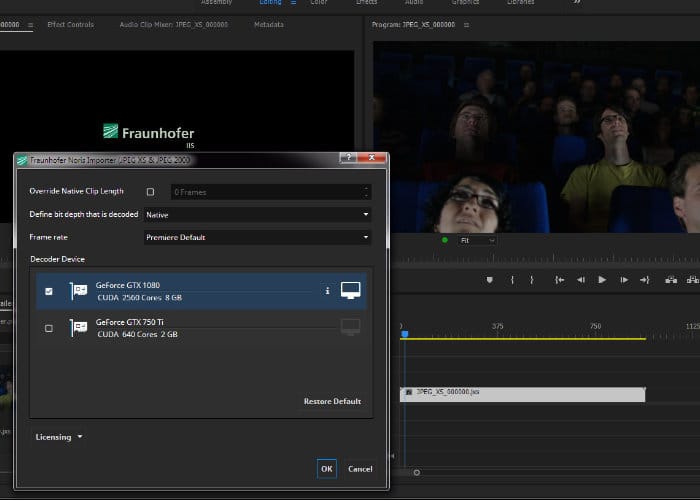Open the Fit zoom level dropdown

pos(476,241)
